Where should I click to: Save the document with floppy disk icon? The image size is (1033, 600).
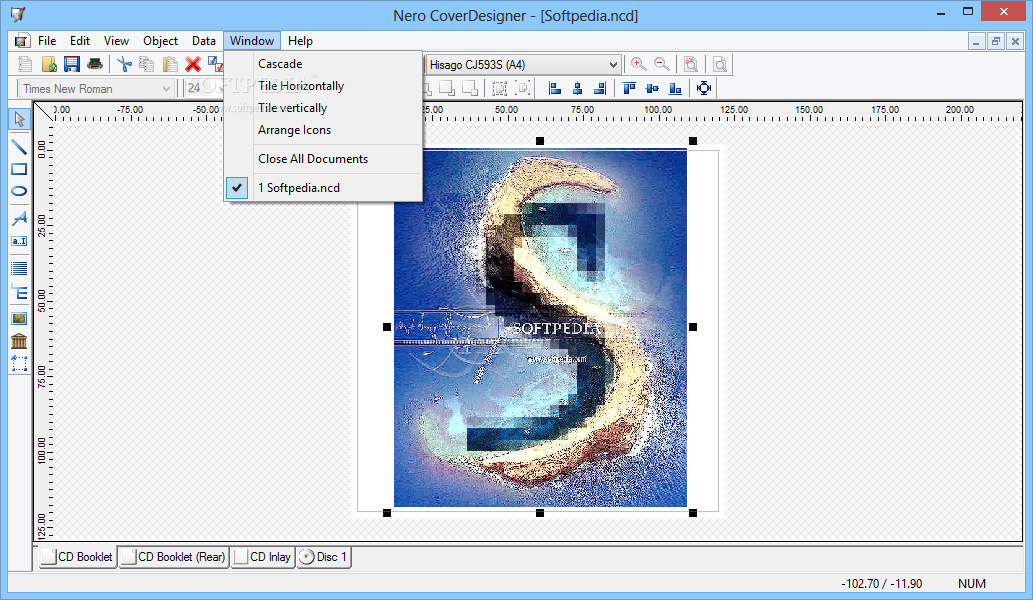pos(72,64)
